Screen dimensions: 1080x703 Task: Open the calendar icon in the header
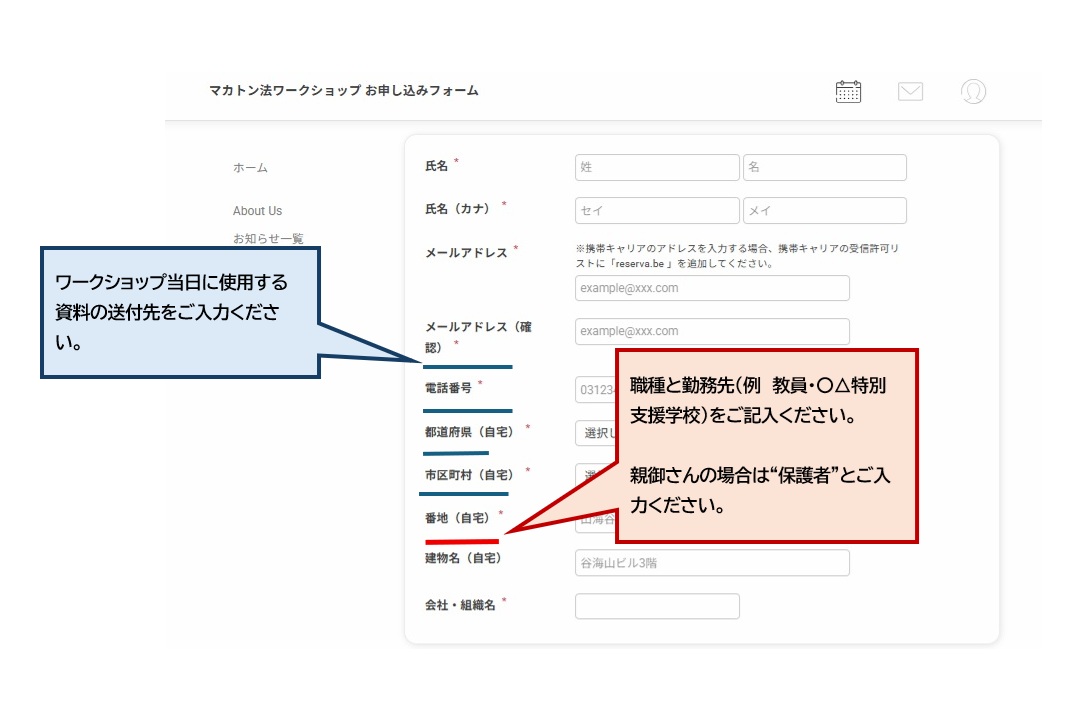[848, 91]
